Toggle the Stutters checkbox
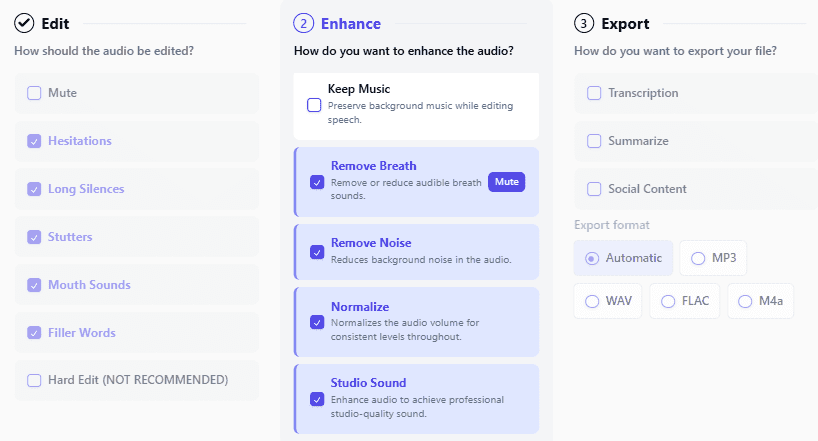The width and height of the screenshot is (818, 441). pos(34,237)
